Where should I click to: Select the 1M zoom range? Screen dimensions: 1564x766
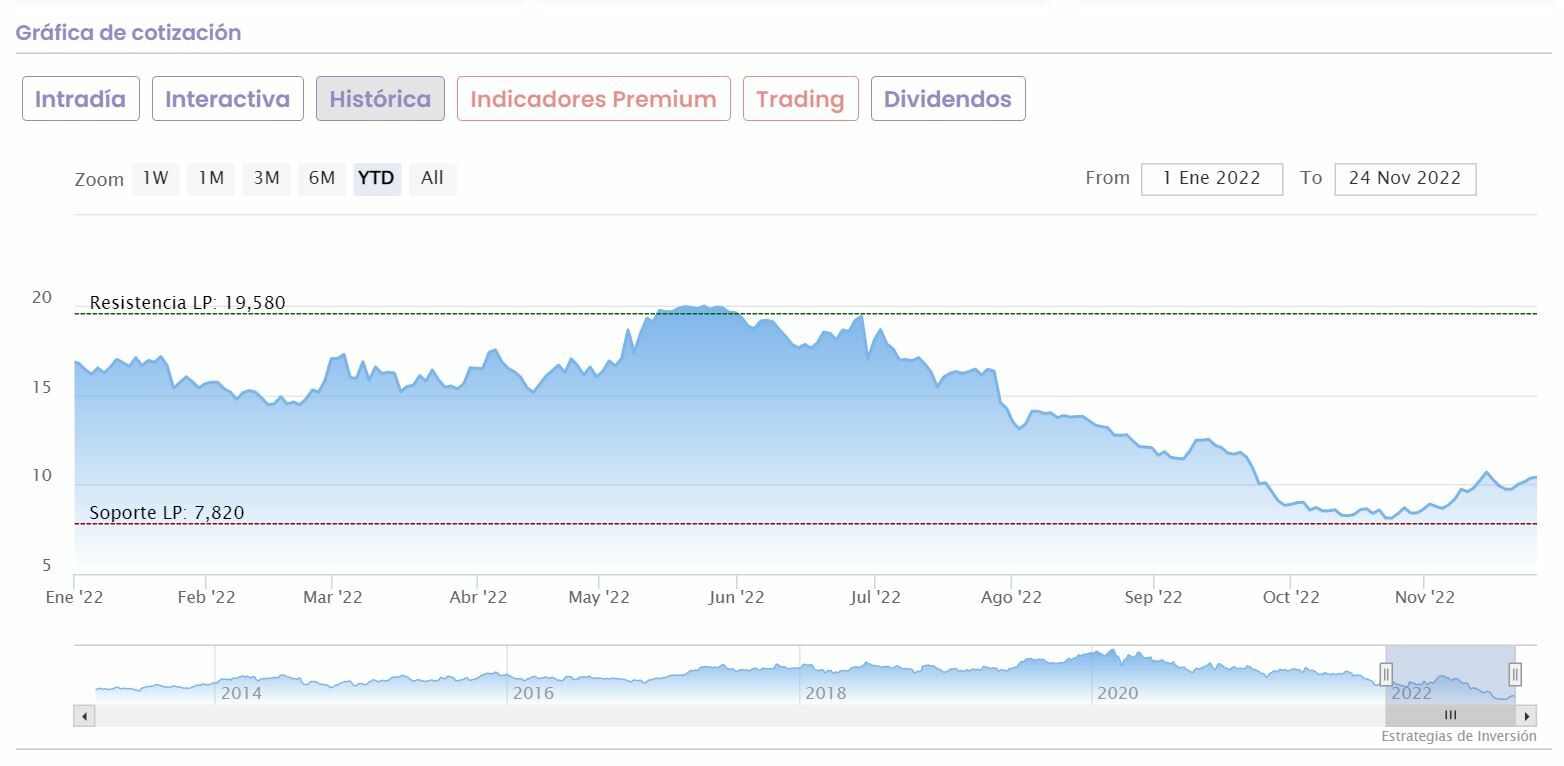coord(210,179)
